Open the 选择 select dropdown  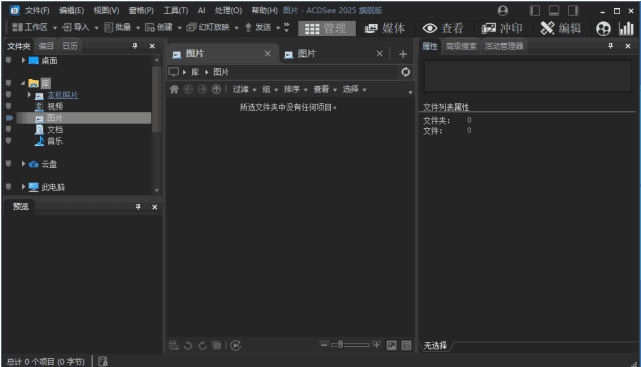click(354, 89)
